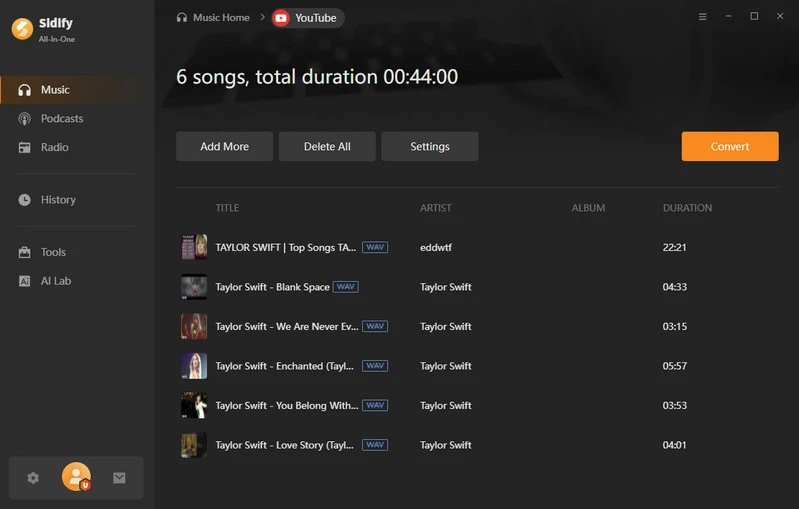Click the Sidify logo icon

click(x=22, y=29)
